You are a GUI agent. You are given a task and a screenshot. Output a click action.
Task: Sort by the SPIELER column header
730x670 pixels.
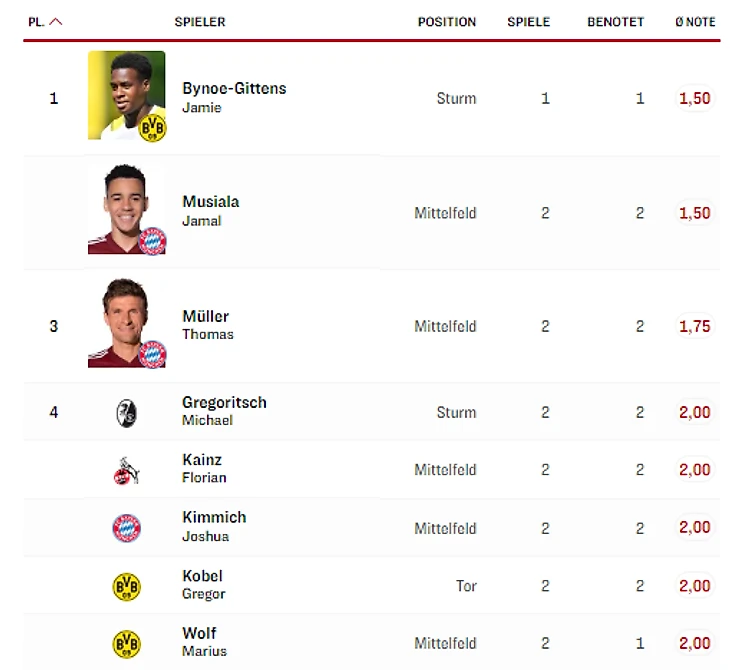point(200,22)
